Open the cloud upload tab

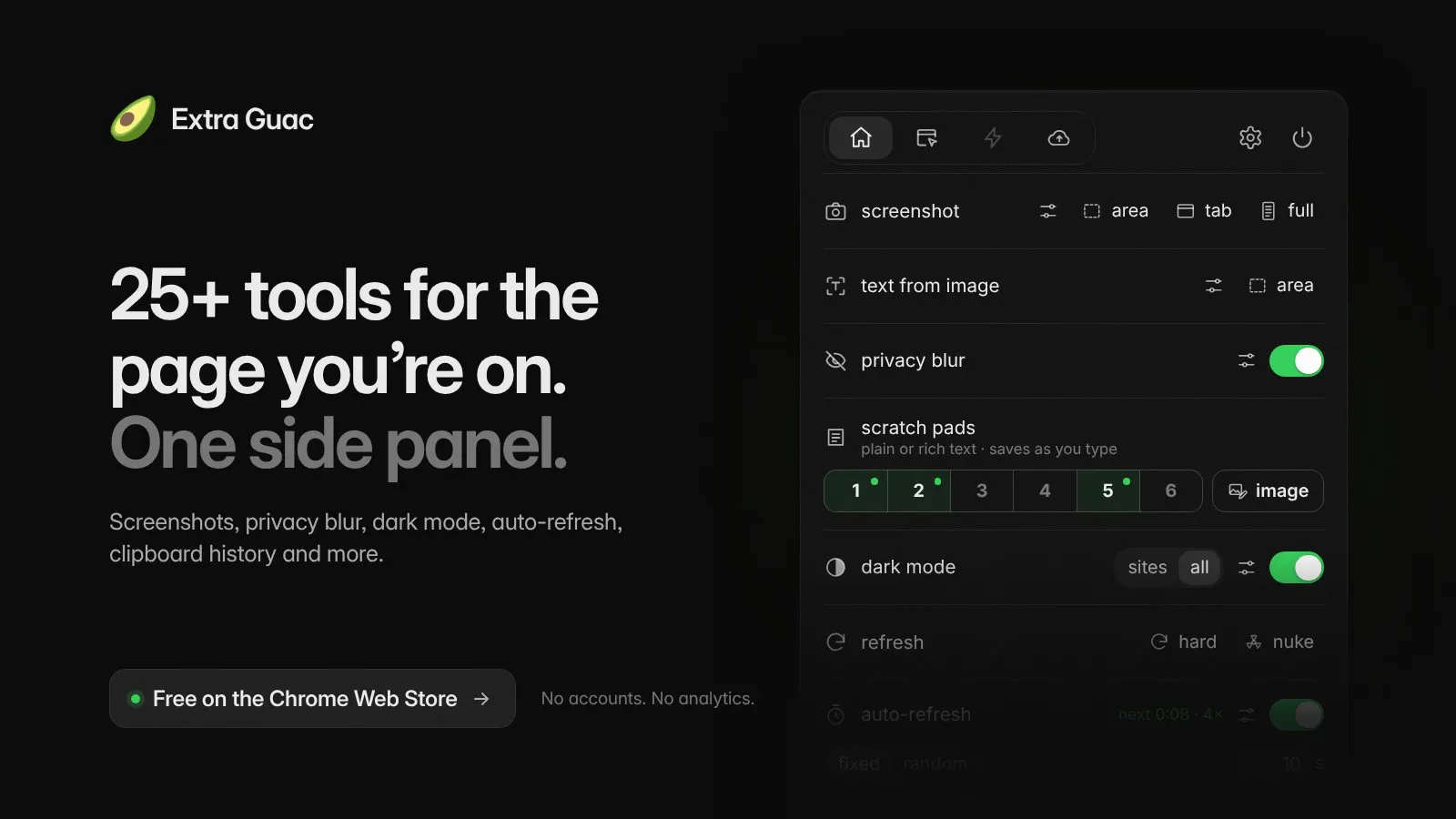[x=1058, y=137]
